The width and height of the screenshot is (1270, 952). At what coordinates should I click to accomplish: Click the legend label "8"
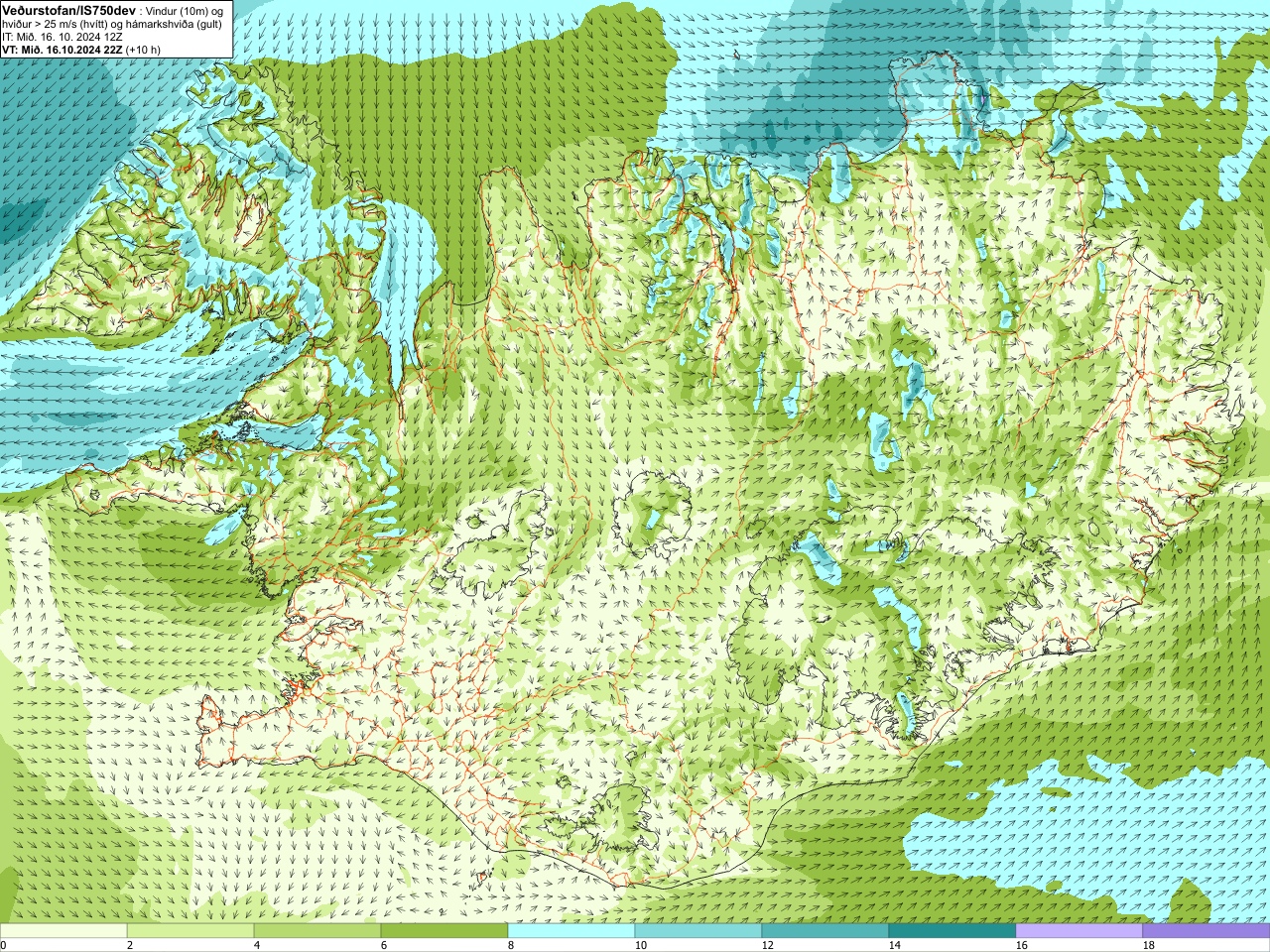(511, 945)
